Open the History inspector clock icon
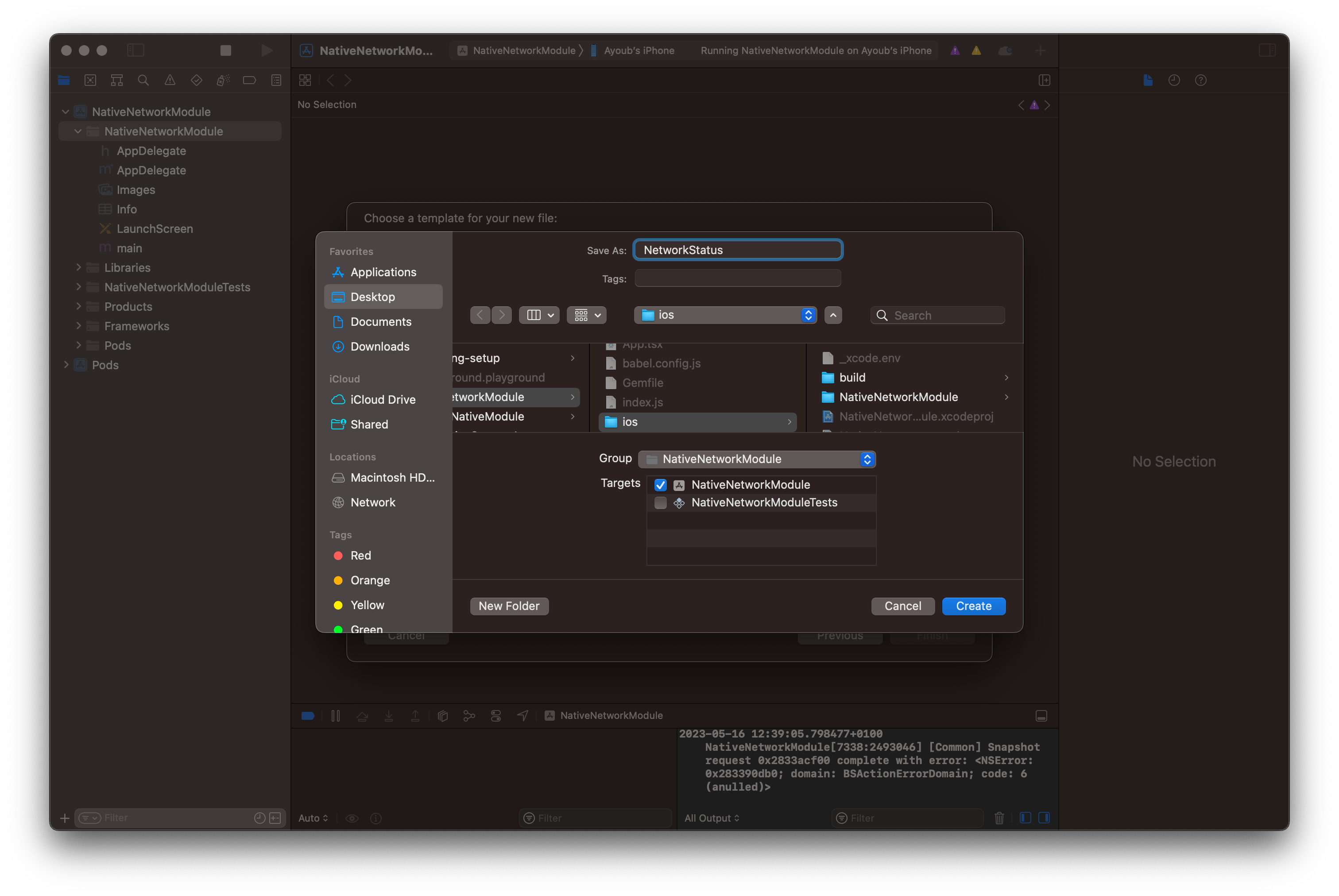 pos(1174,80)
